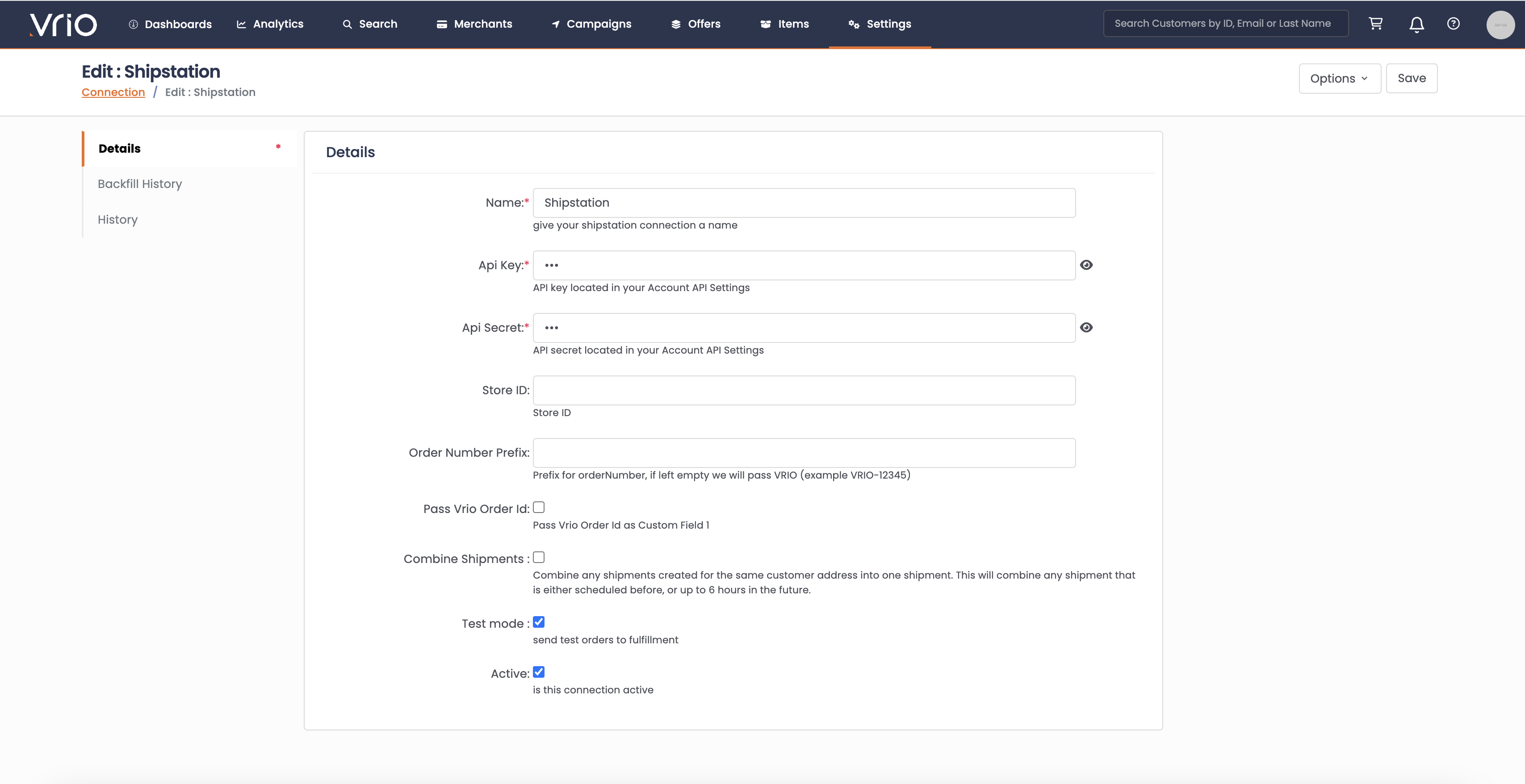Image resolution: width=1525 pixels, height=784 pixels.
Task: Click into the Api Secret field
Action: tap(804, 328)
